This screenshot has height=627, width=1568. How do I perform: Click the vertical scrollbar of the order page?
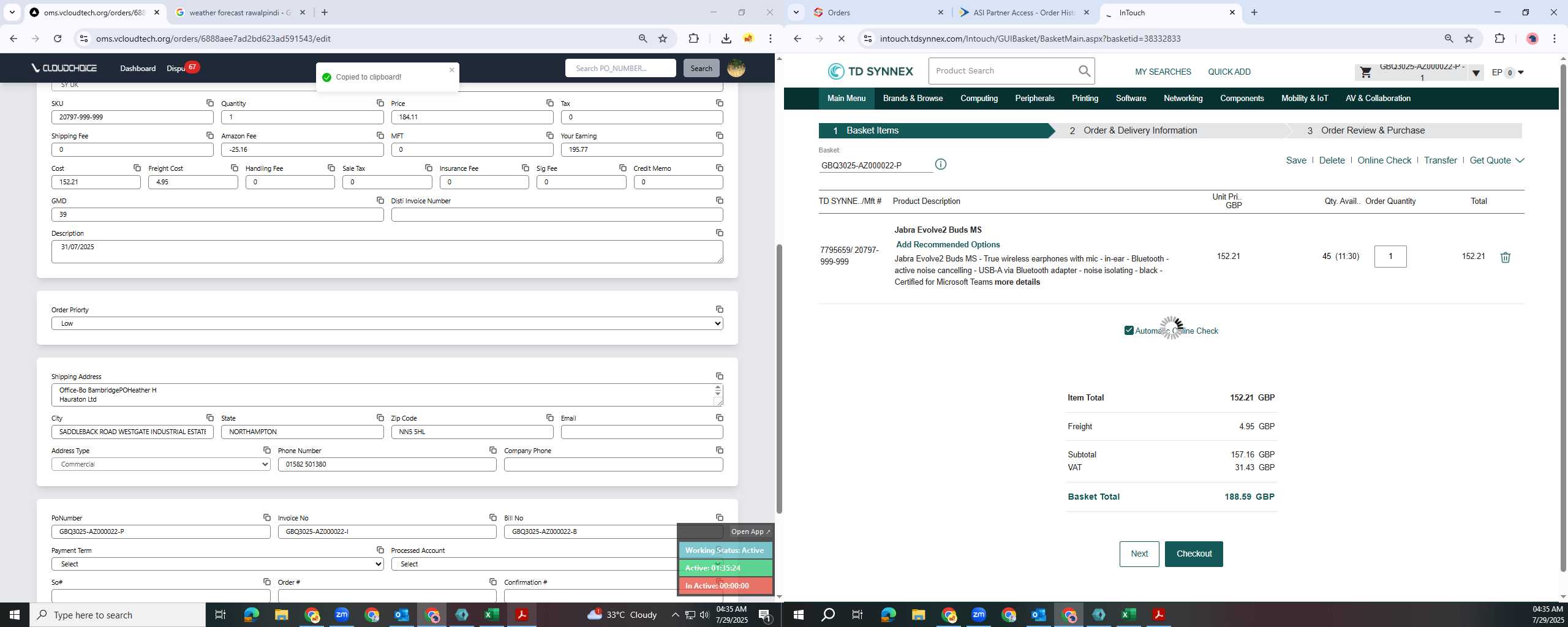(779, 380)
